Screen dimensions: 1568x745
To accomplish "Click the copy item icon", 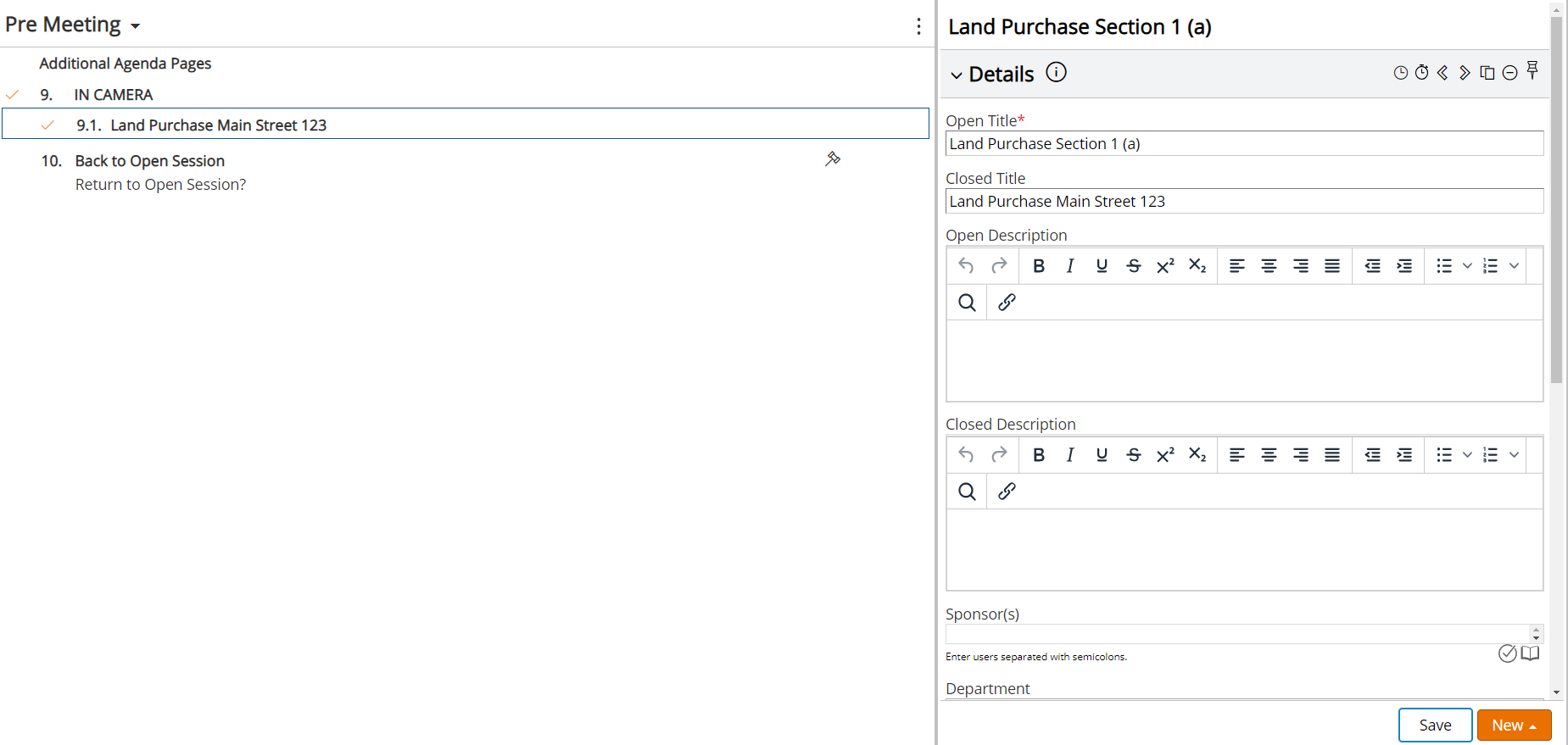I will tap(1487, 73).
